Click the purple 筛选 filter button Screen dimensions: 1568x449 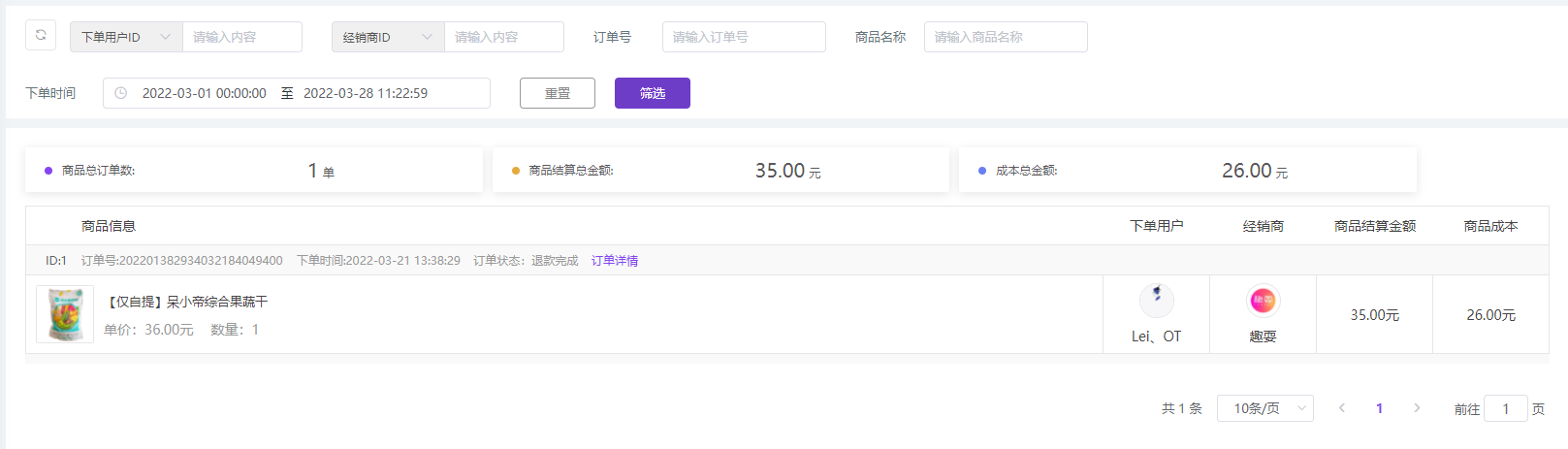(652, 93)
